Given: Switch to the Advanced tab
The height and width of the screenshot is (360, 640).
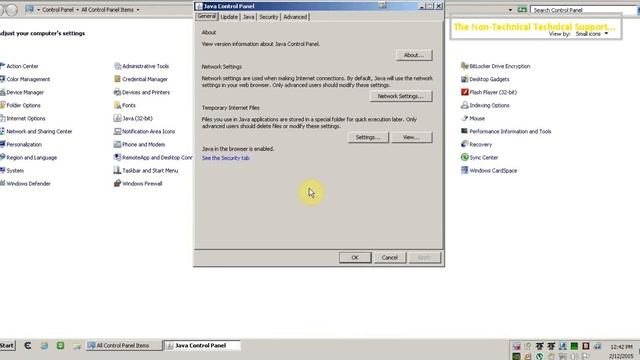Looking at the screenshot, I should click(x=295, y=17).
